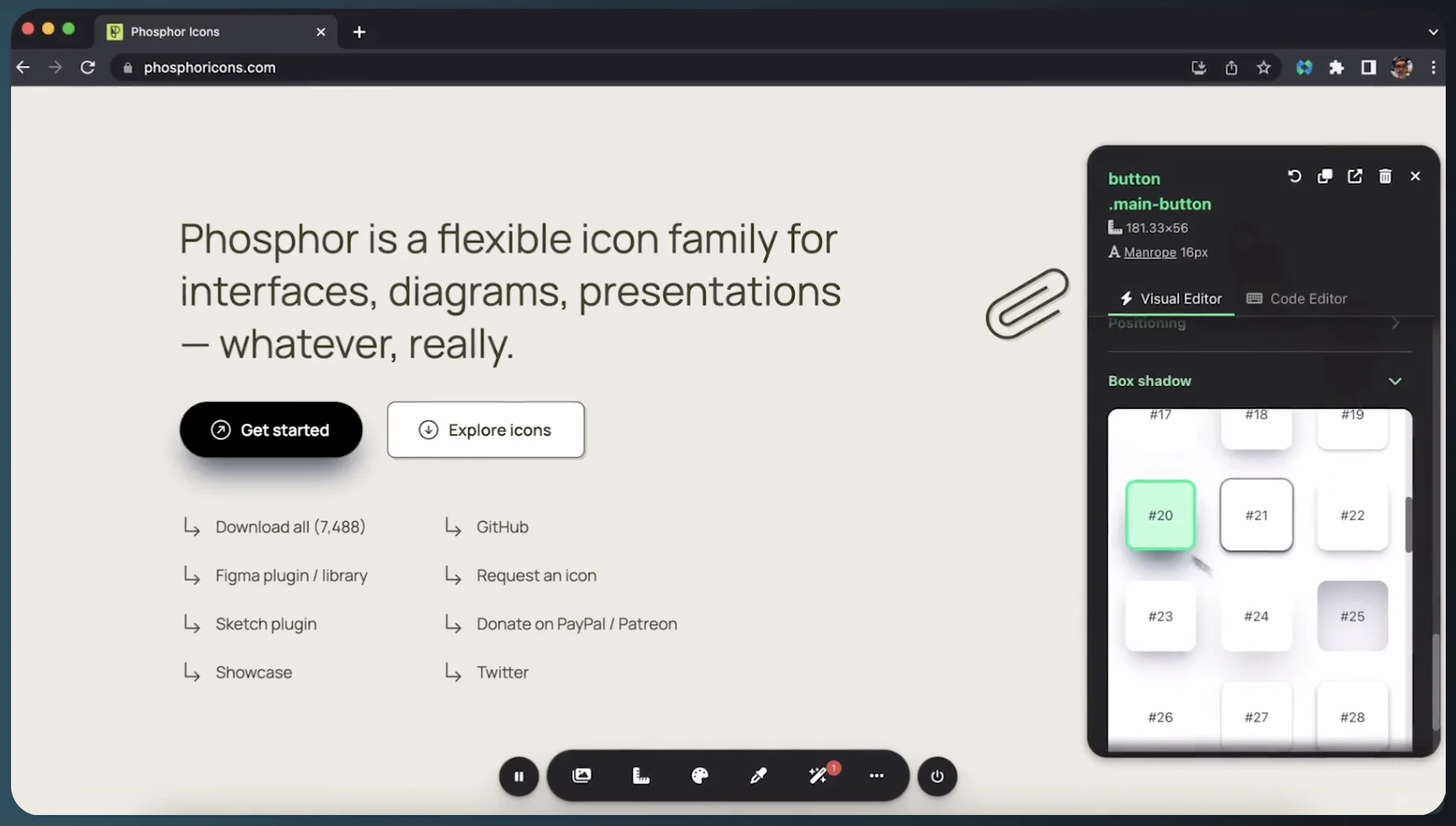Screen dimensions: 1456x826
Task: Click the blue extension icon in the browser toolbar
Action: coord(1304,68)
